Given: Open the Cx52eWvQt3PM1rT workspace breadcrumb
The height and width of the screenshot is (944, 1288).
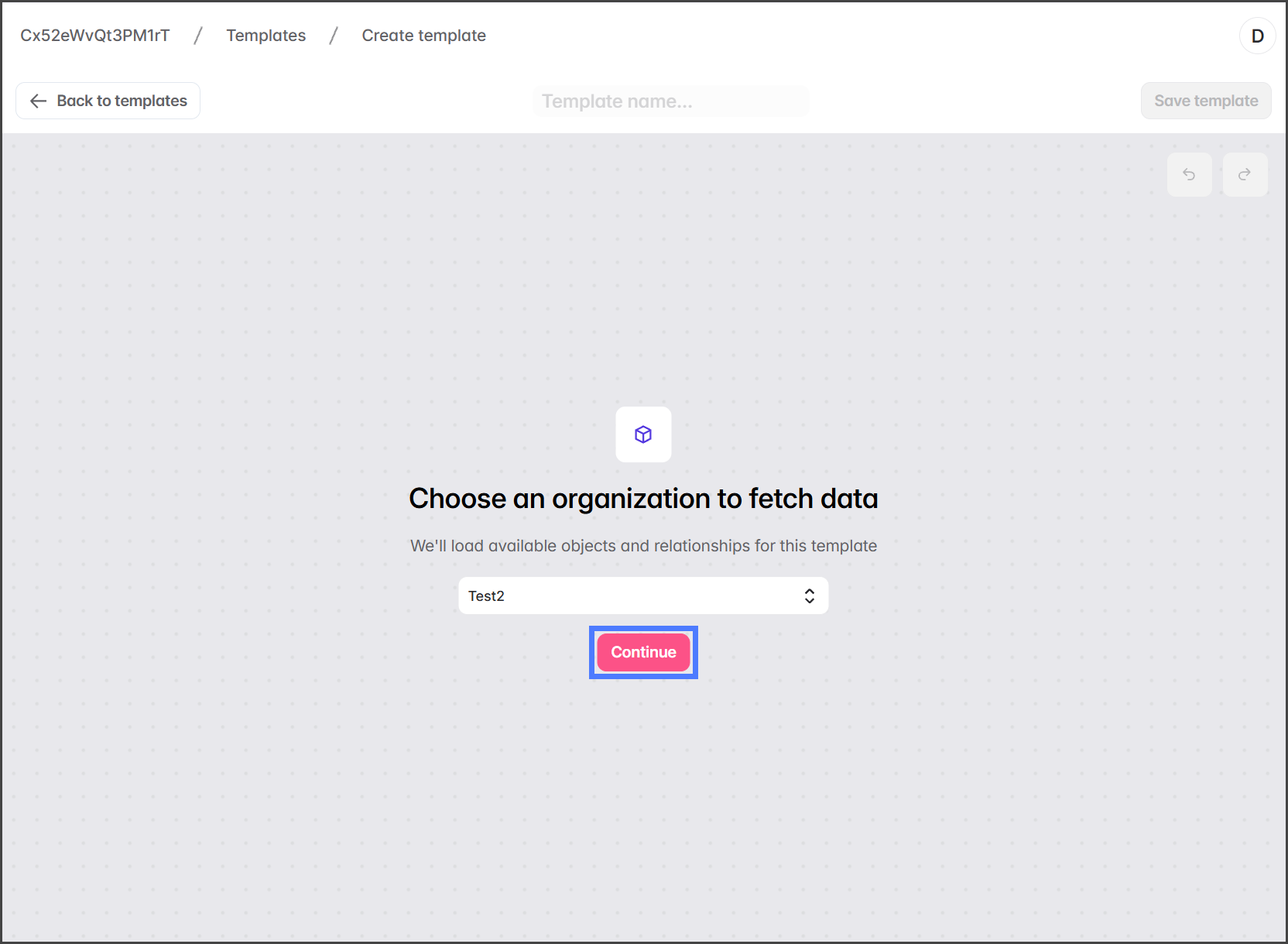Looking at the screenshot, I should coord(94,36).
